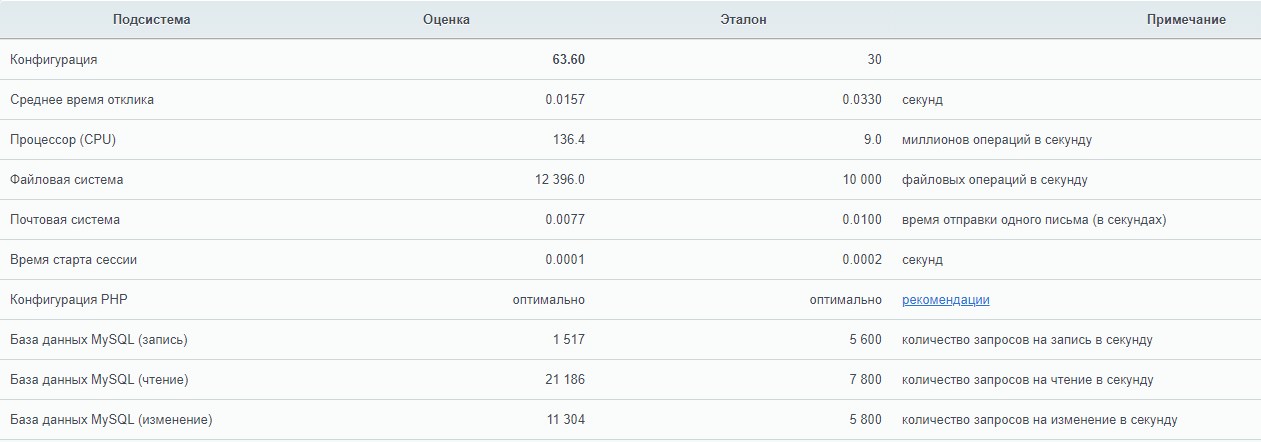Select the Конфигурация row label
Screen dimensions: 1261x442
(x=54, y=60)
